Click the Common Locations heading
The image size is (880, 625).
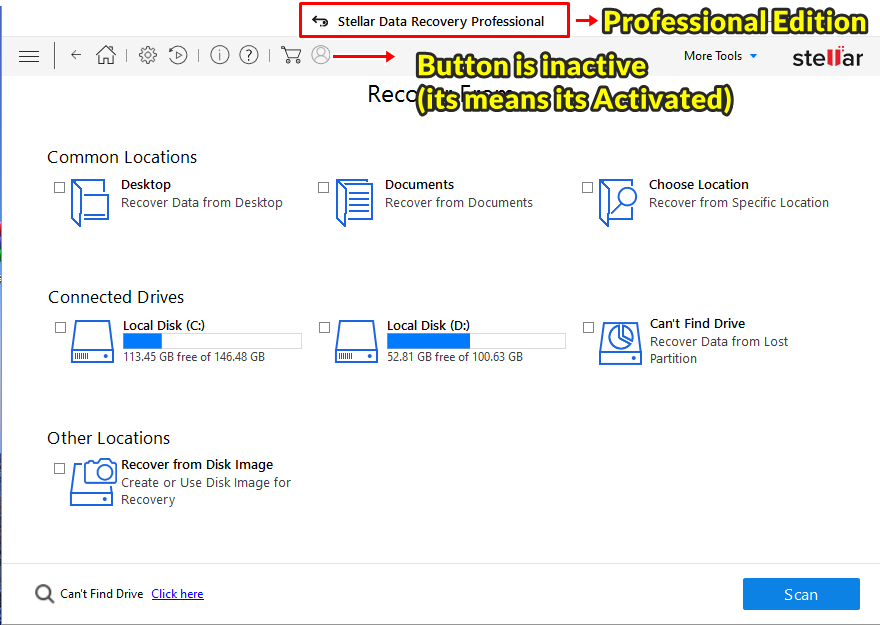pos(122,157)
